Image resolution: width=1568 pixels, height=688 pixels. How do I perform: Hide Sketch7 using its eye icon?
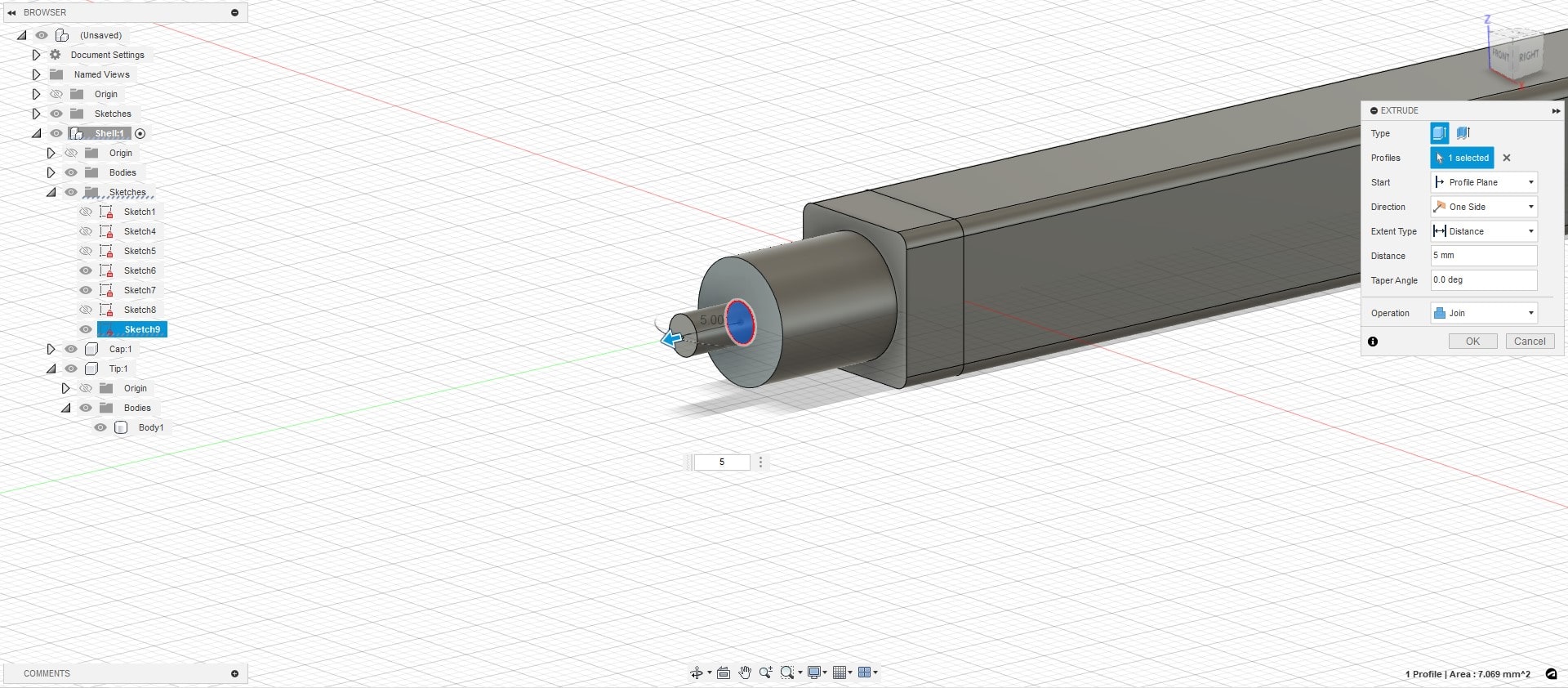(x=86, y=290)
